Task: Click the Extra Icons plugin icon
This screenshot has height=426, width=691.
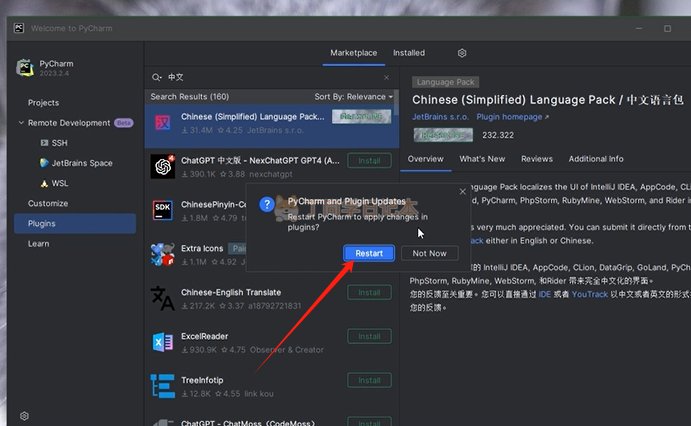Action: [163, 254]
